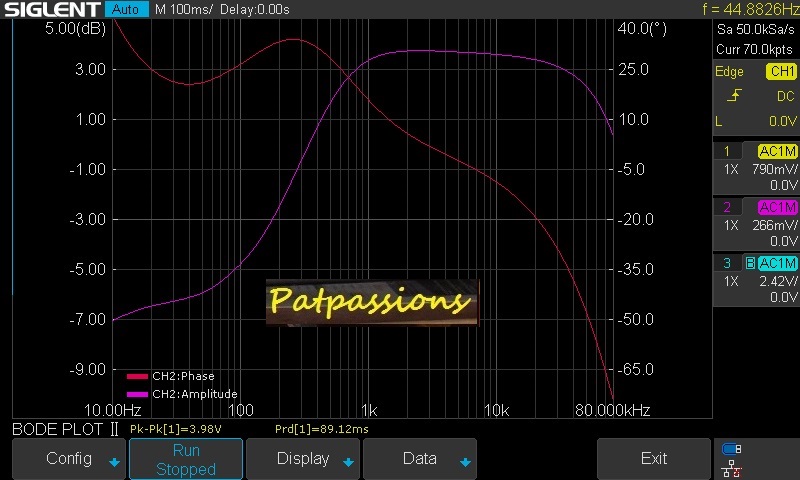Screen dimensions: 800x480
Task: Toggle channel 3 AC1M coupling badge
Action: pos(777,263)
